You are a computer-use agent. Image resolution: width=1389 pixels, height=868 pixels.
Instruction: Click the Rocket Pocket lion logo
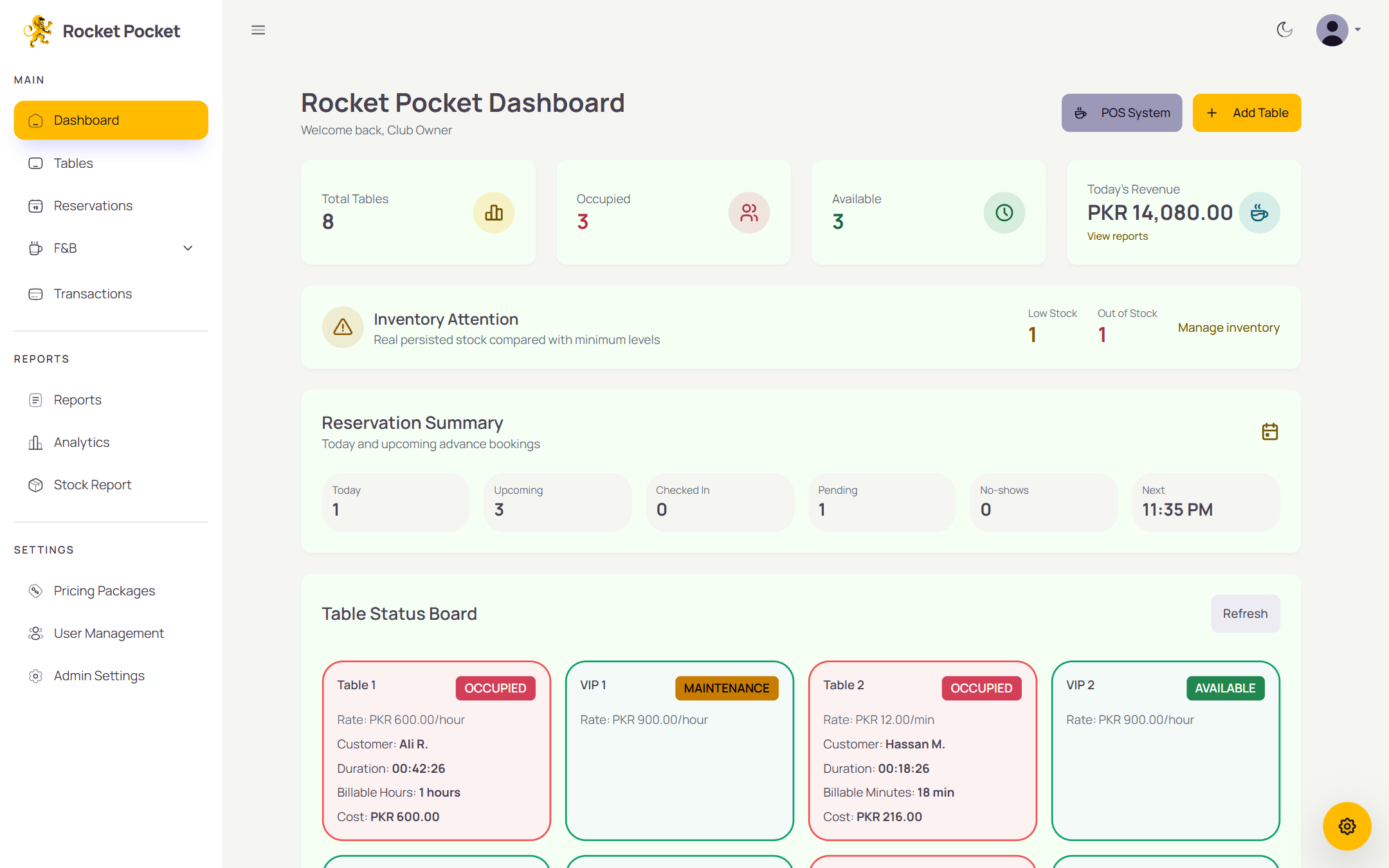38,31
